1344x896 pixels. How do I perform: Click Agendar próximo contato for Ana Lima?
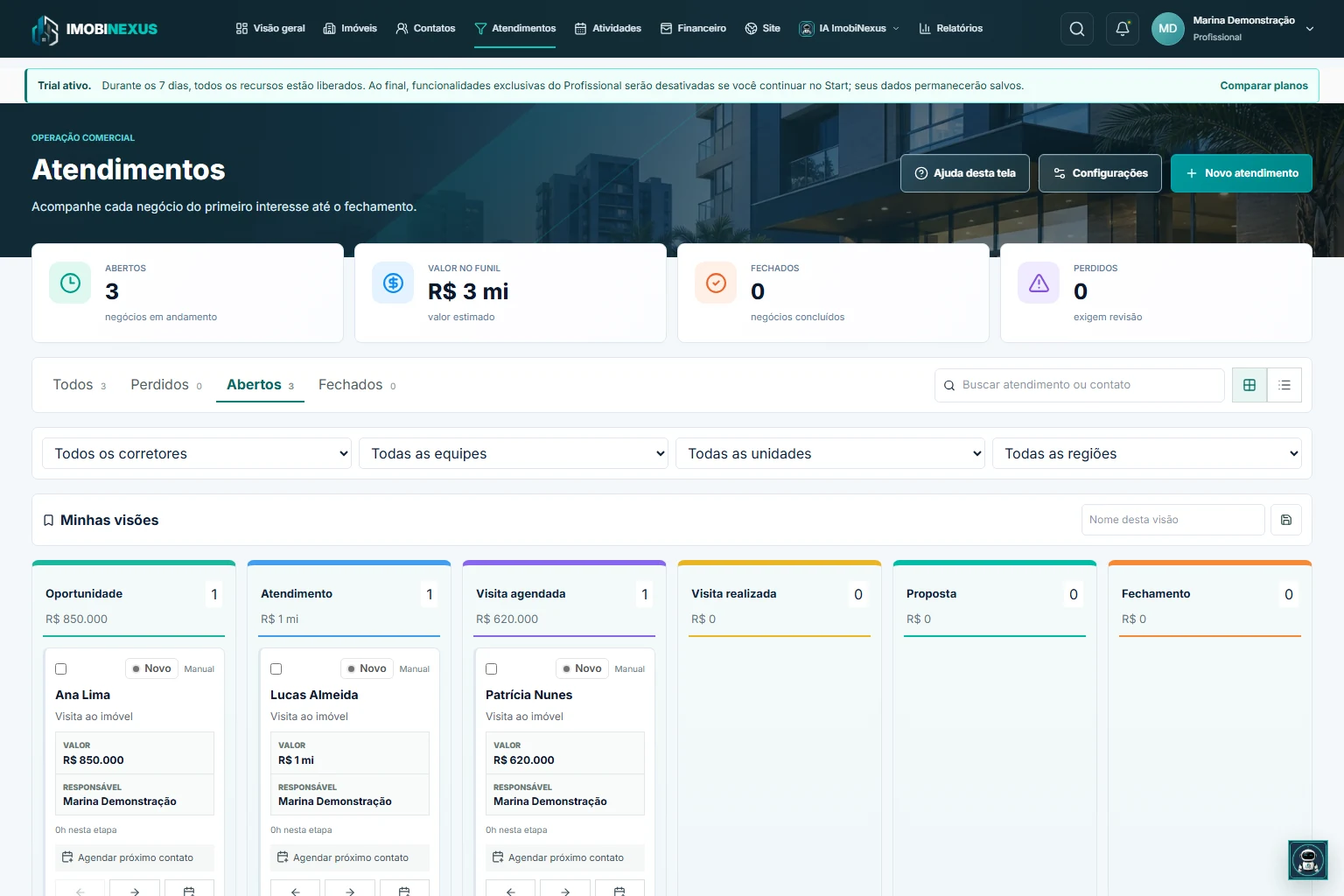[135, 857]
